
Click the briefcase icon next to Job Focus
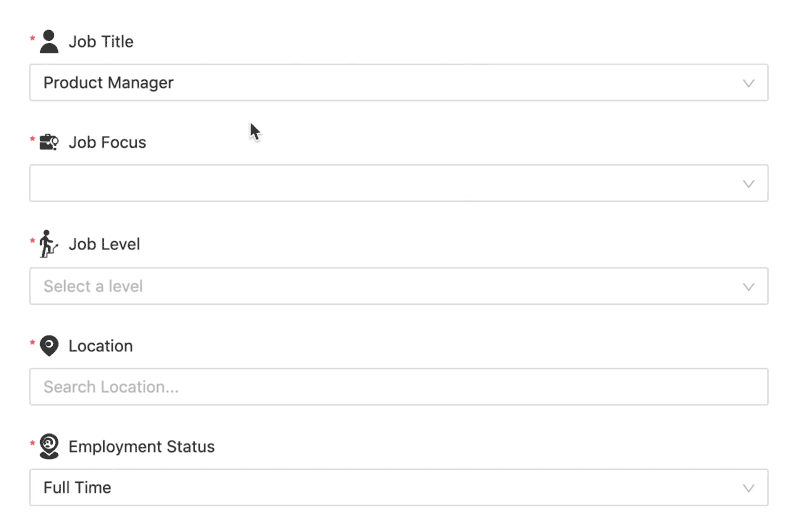point(49,143)
